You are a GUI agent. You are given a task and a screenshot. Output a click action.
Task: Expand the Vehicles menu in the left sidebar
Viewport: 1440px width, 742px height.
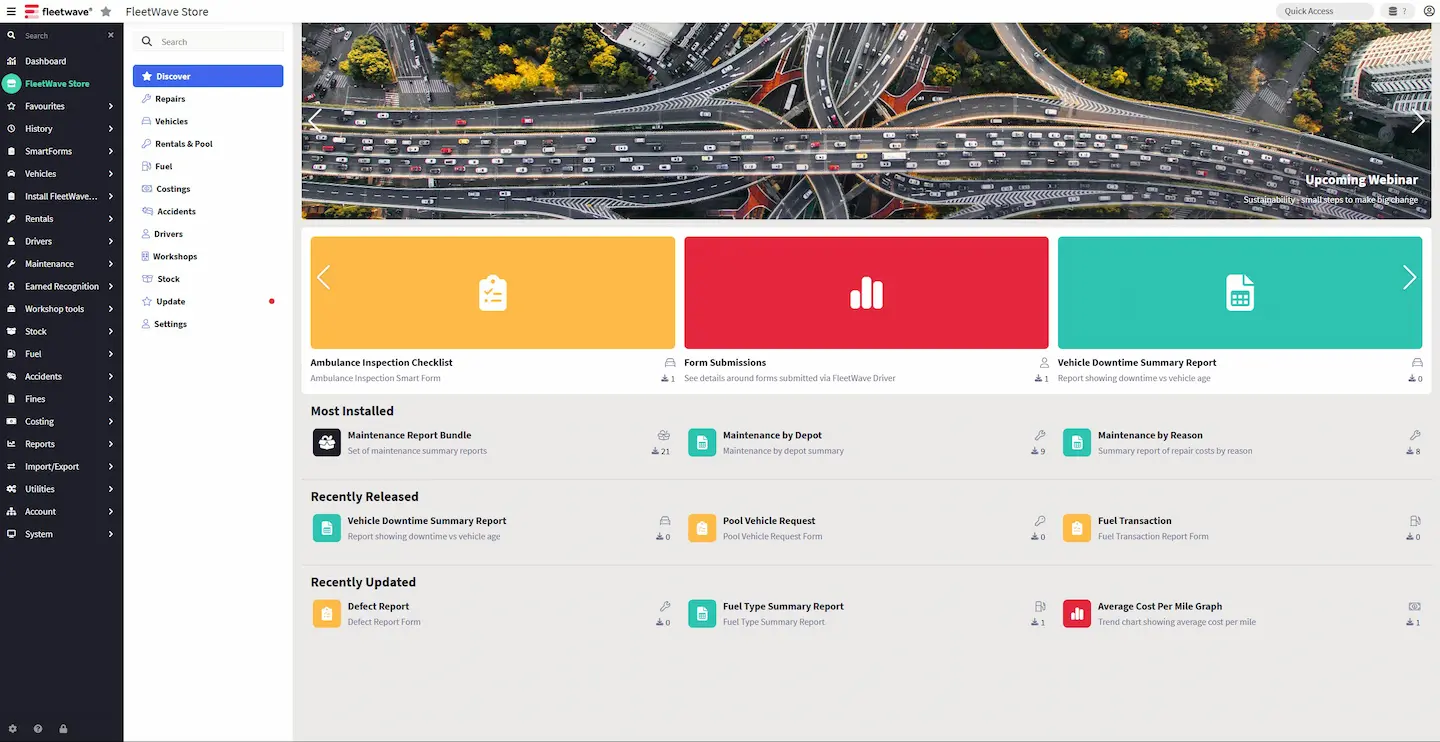tap(60, 174)
